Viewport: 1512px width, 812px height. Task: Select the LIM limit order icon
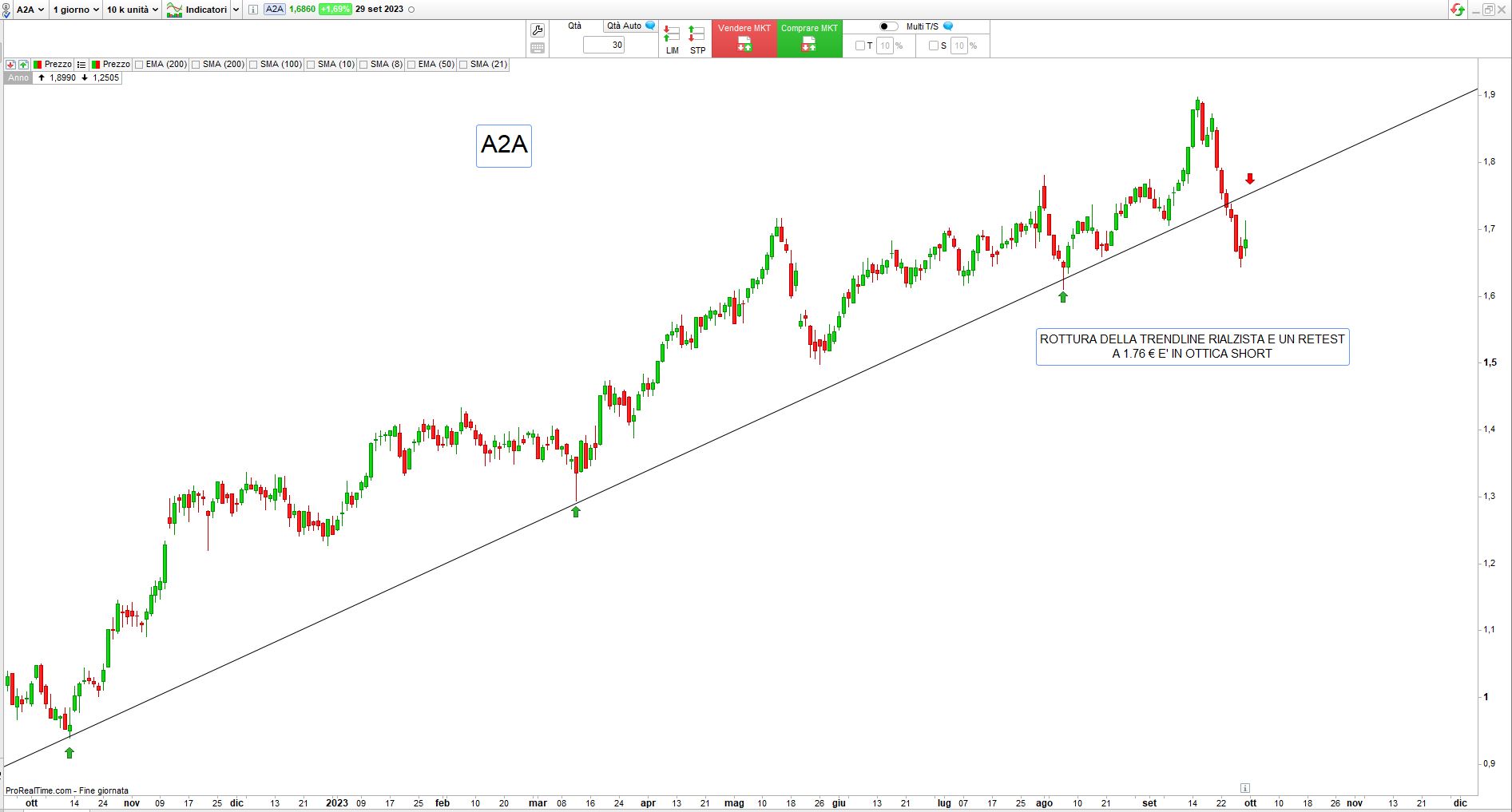(672, 39)
